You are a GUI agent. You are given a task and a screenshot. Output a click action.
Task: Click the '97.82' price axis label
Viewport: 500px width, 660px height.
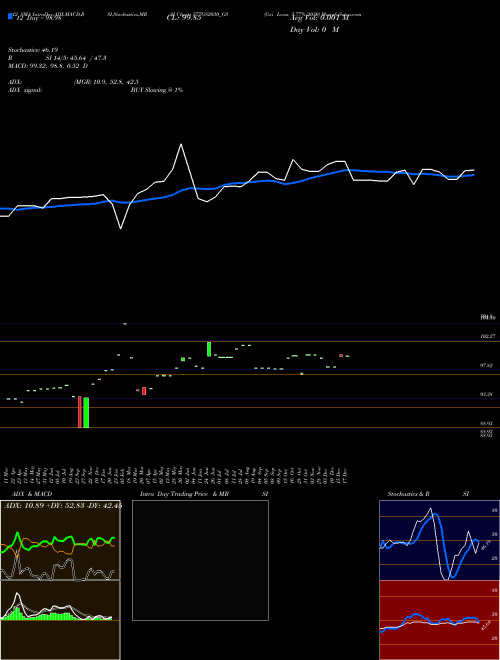tap(487, 366)
